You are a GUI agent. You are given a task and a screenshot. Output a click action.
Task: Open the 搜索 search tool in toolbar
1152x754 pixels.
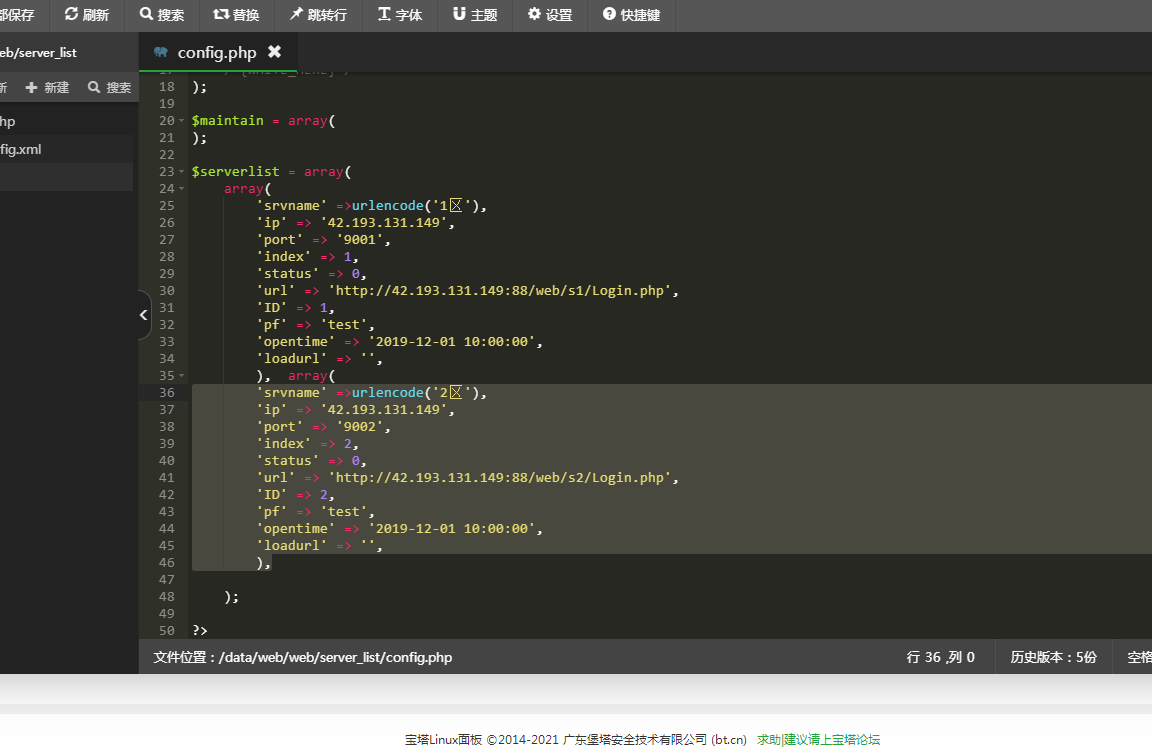[x=162, y=15]
